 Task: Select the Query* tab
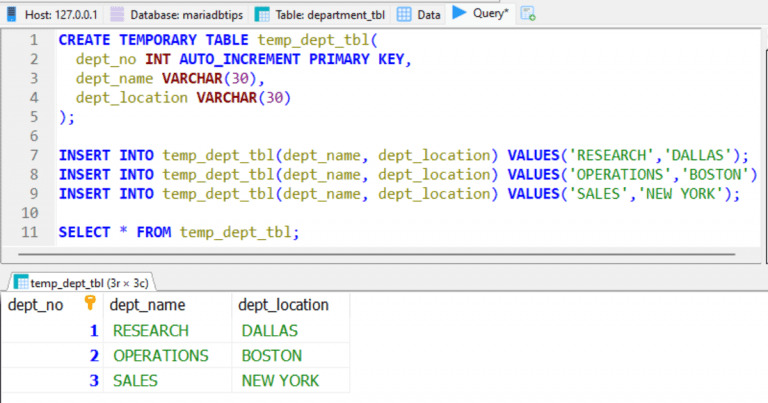[x=480, y=13]
